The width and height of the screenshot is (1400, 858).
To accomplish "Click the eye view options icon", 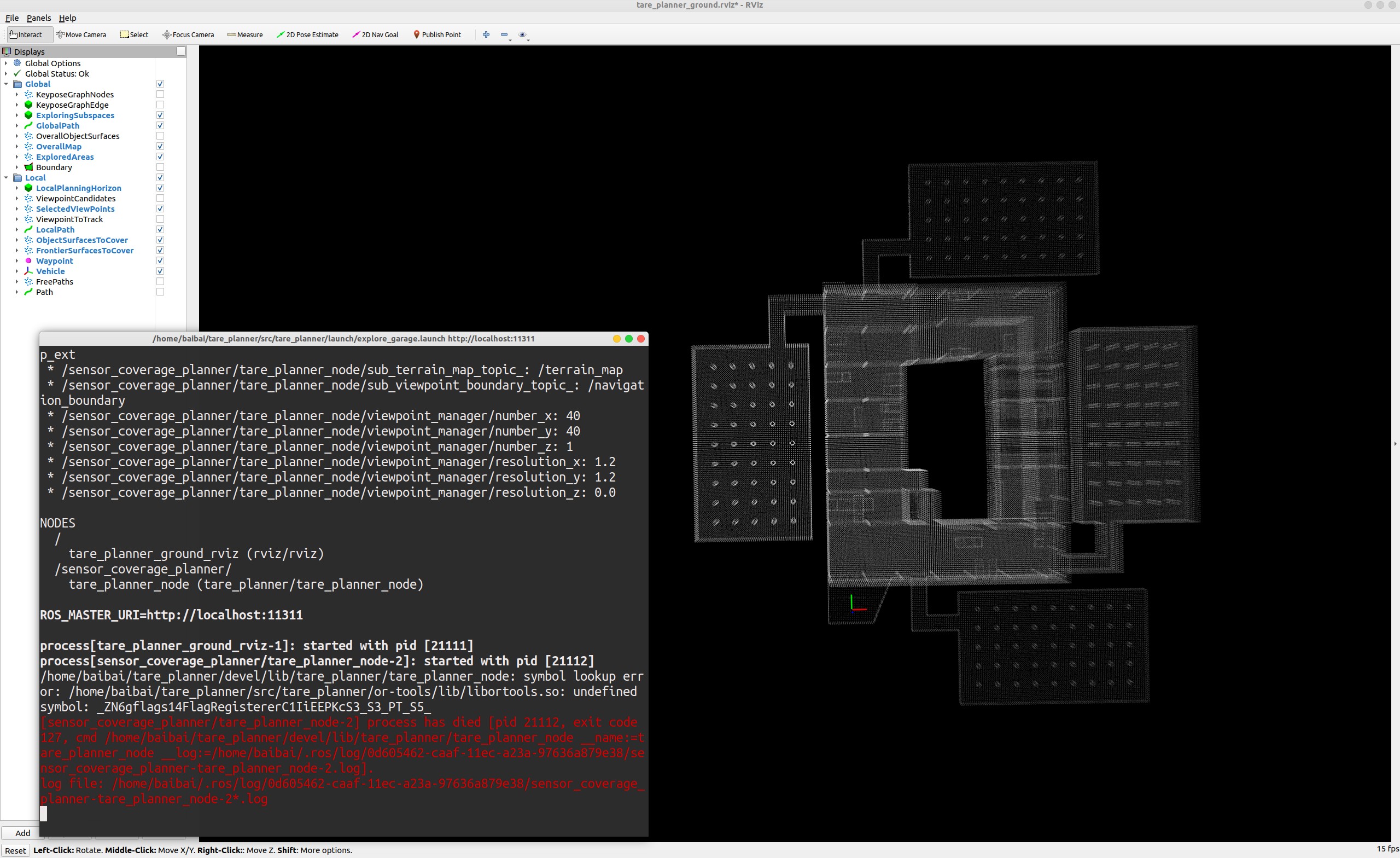I will coord(522,34).
